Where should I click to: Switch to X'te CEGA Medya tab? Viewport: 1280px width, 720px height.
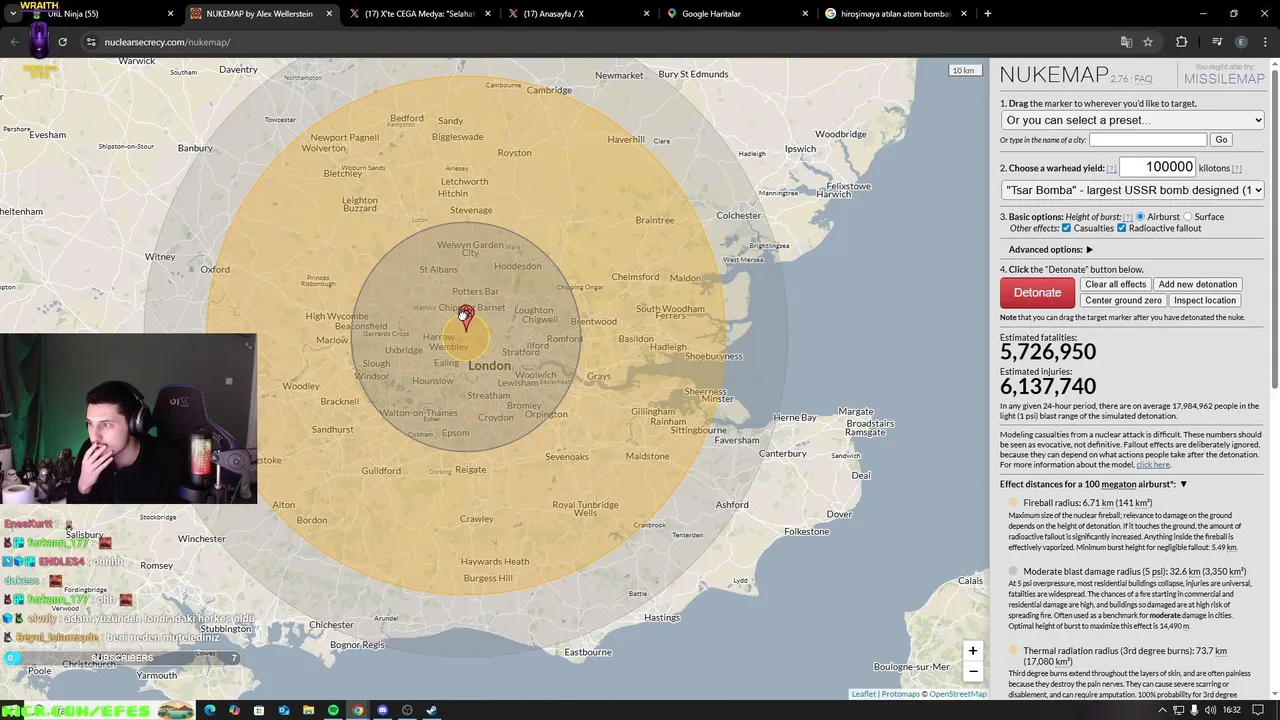tap(420, 14)
